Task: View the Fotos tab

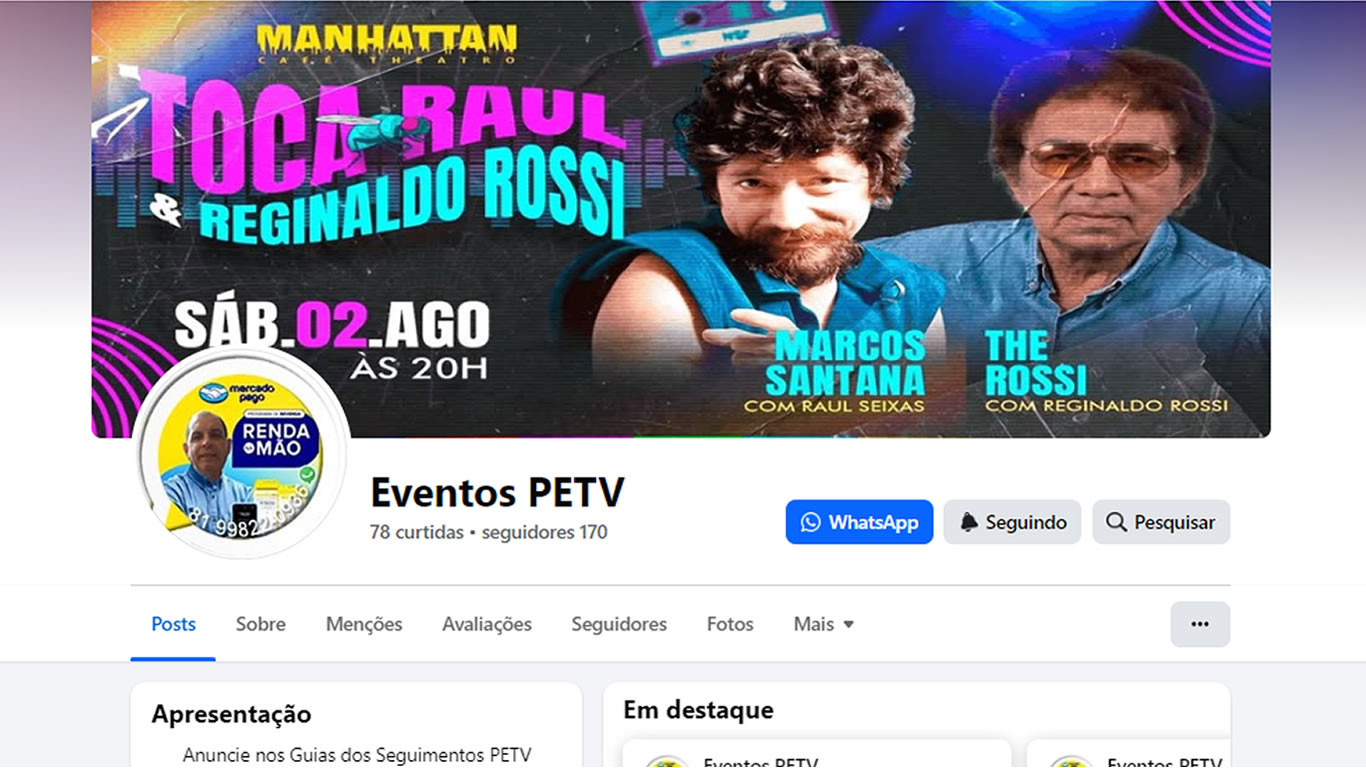Action: [730, 624]
